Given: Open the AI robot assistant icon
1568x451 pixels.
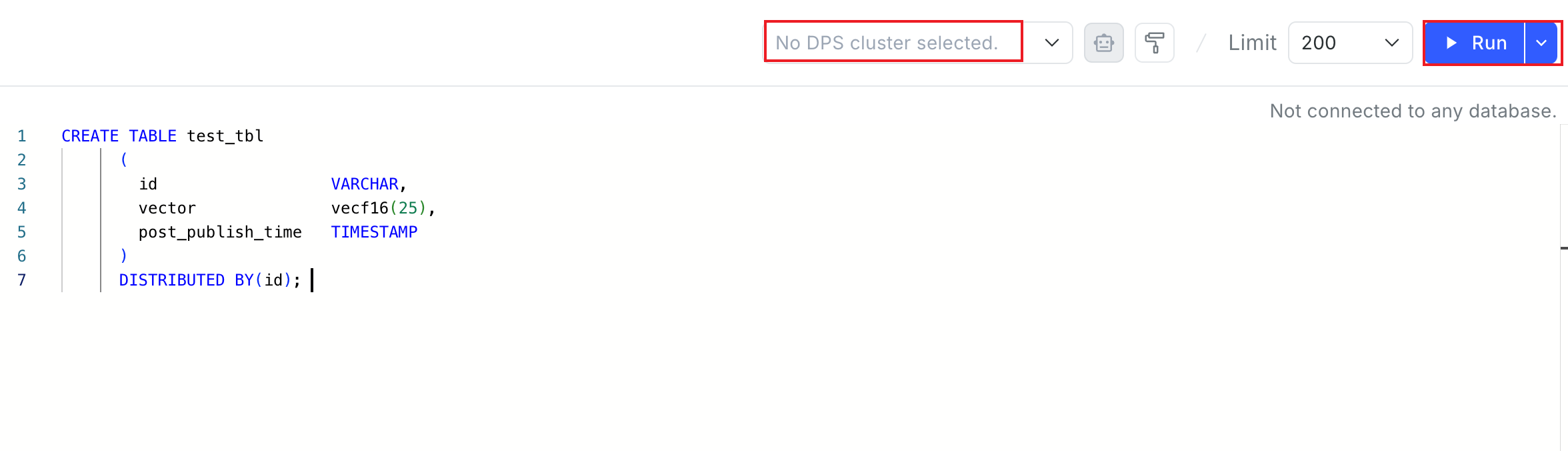Looking at the screenshot, I should [1104, 43].
